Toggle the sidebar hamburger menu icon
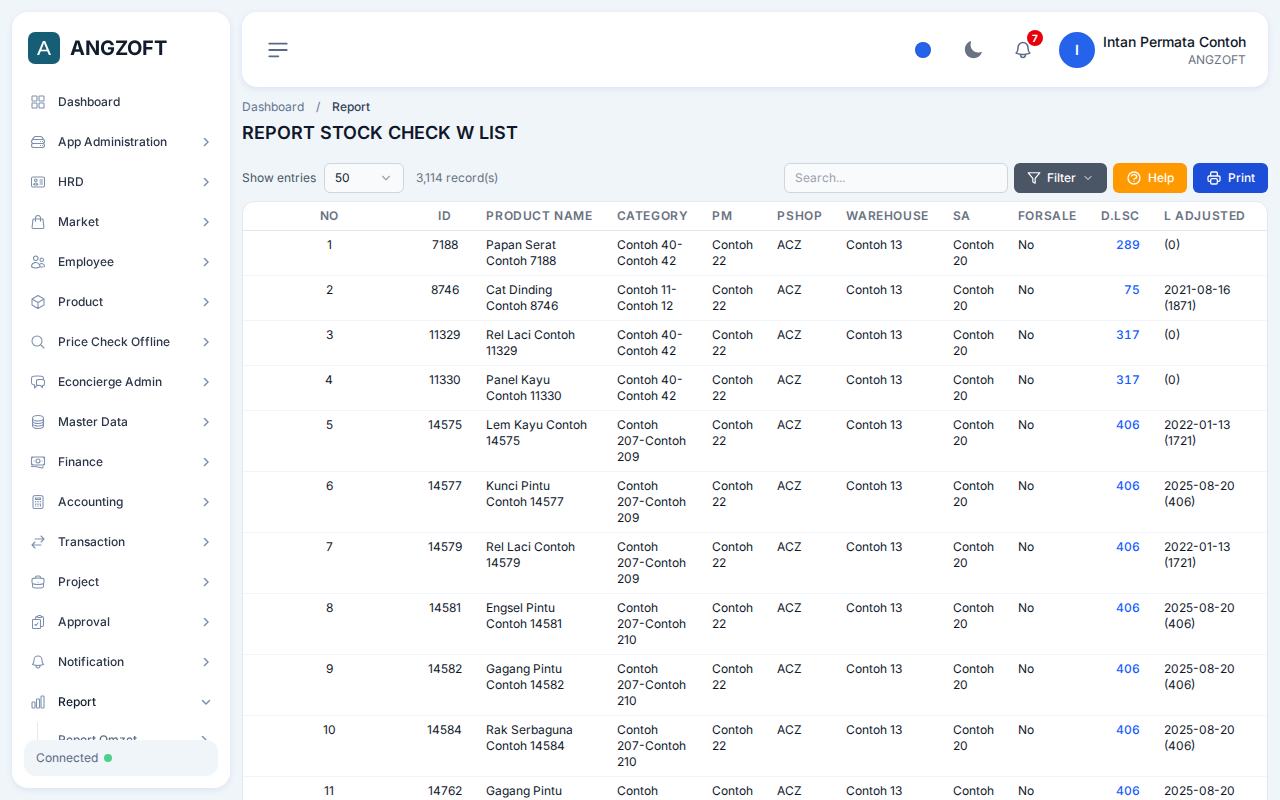Screen dimensions: 1280x800 click(278, 50)
